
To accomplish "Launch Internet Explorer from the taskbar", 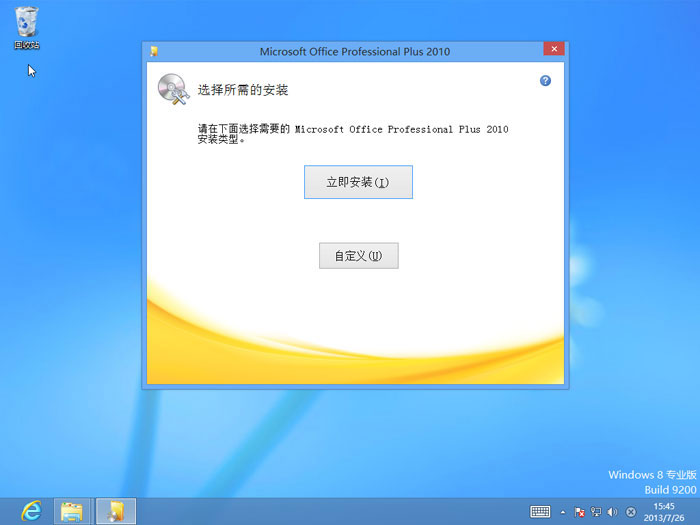I will coord(31,511).
